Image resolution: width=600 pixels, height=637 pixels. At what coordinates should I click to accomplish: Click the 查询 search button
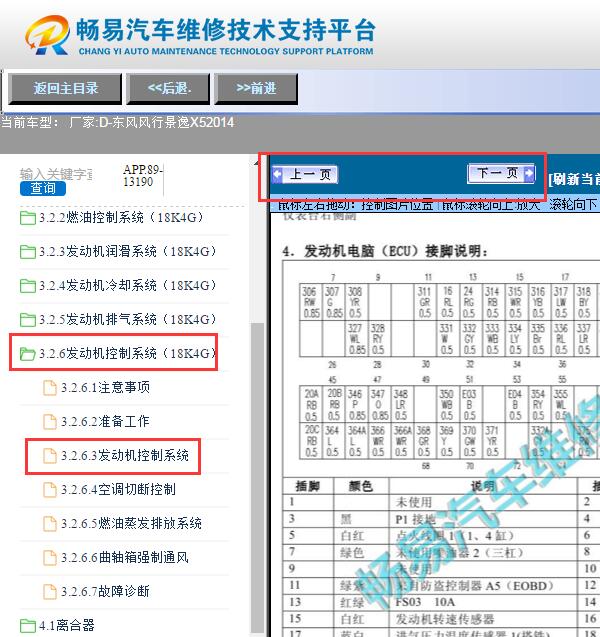coord(43,188)
